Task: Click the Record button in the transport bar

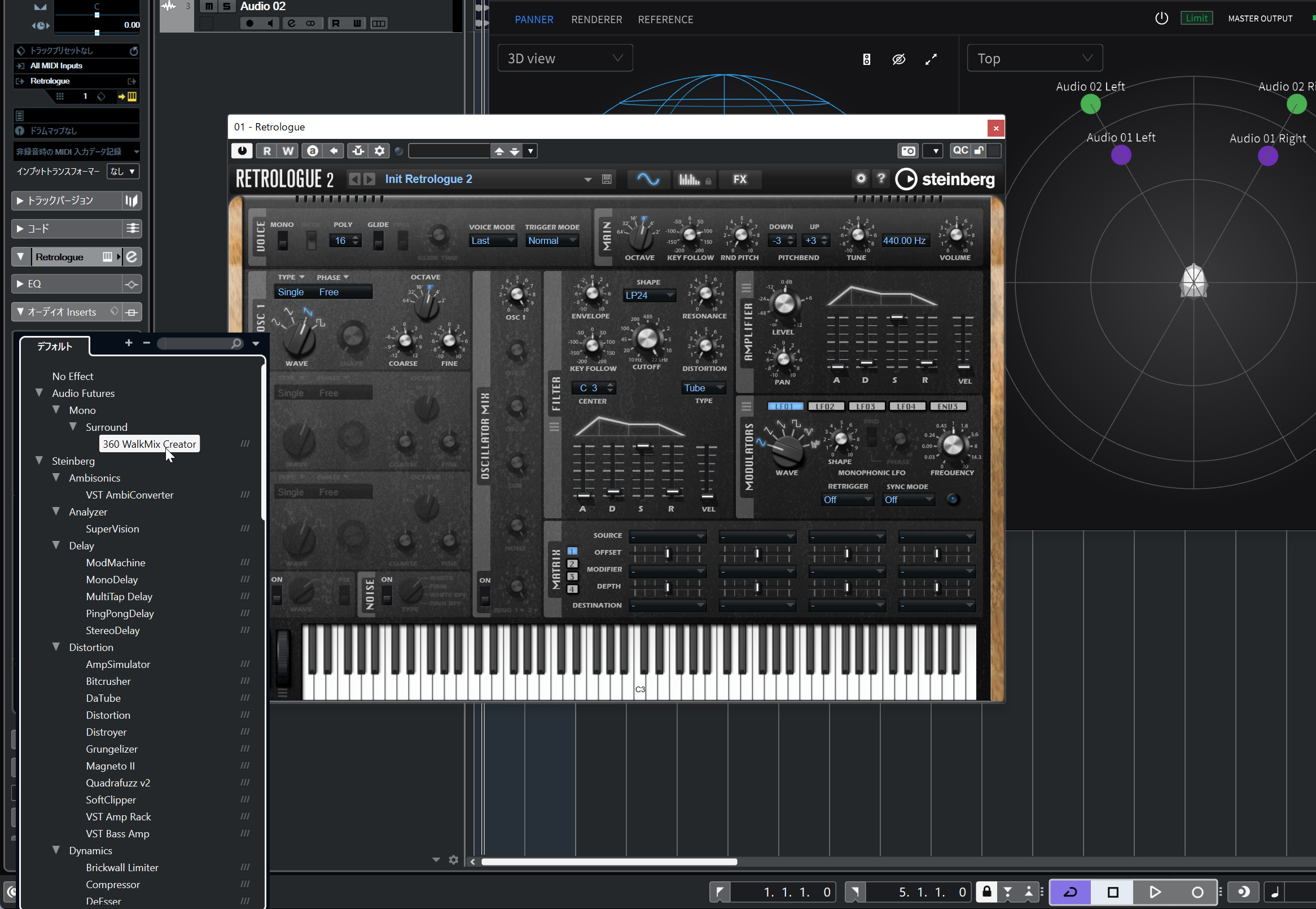Action: (x=1197, y=892)
